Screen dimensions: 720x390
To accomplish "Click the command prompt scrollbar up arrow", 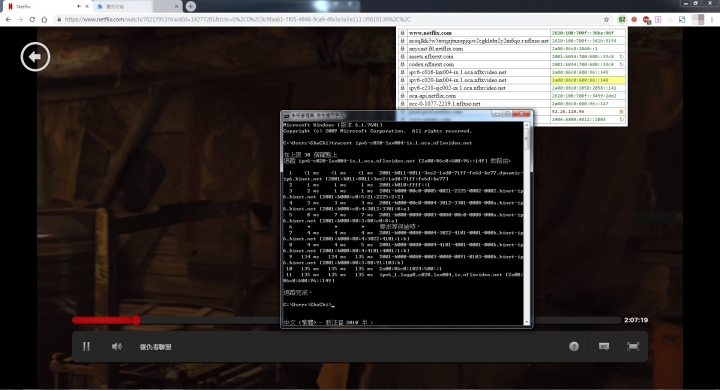I will click(527, 125).
